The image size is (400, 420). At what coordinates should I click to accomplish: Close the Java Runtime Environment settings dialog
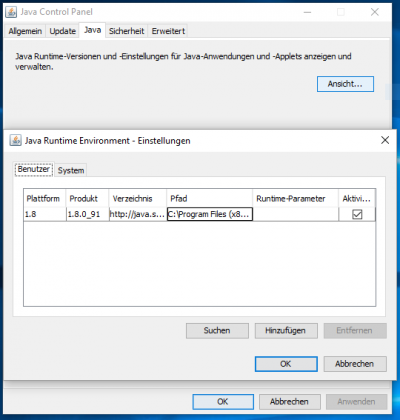coord(385,140)
